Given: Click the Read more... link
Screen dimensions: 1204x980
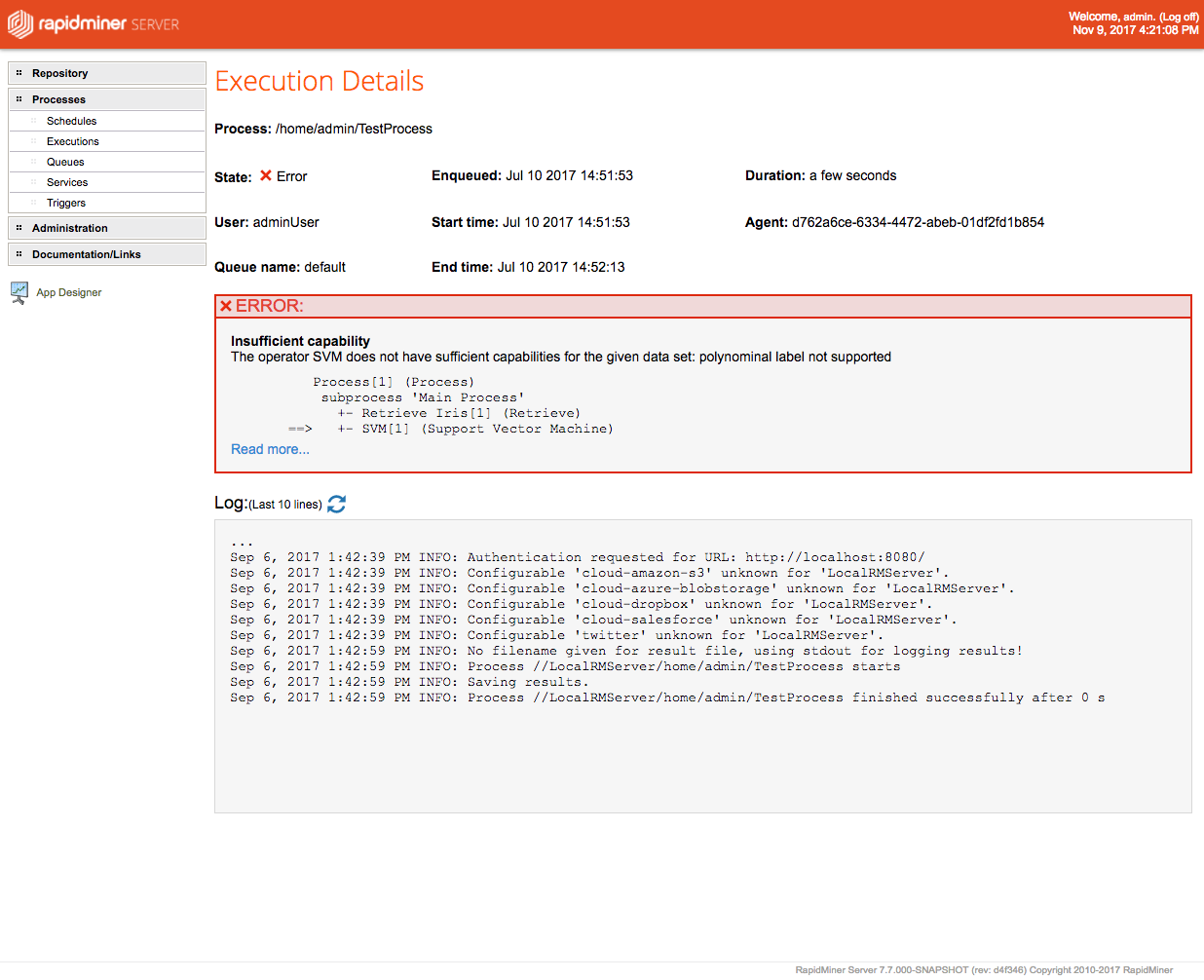Looking at the screenshot, I should pyautogui.click(x=270, y=449).
